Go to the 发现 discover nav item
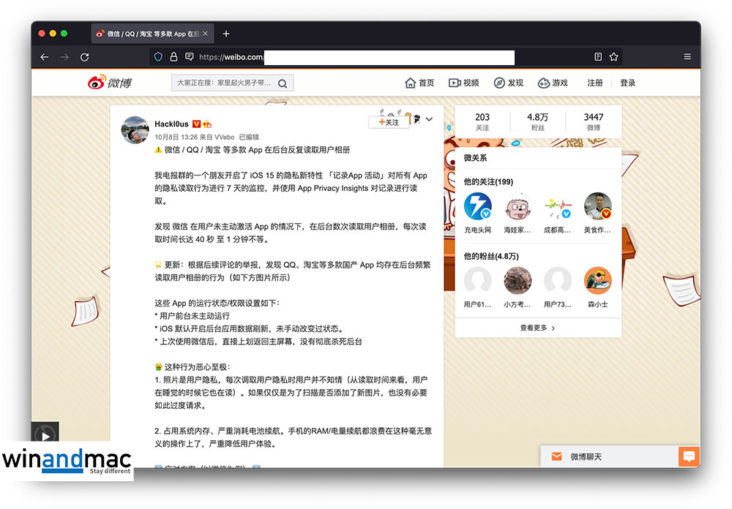Viewport: 732px width, 509px height. pos(508,83)
